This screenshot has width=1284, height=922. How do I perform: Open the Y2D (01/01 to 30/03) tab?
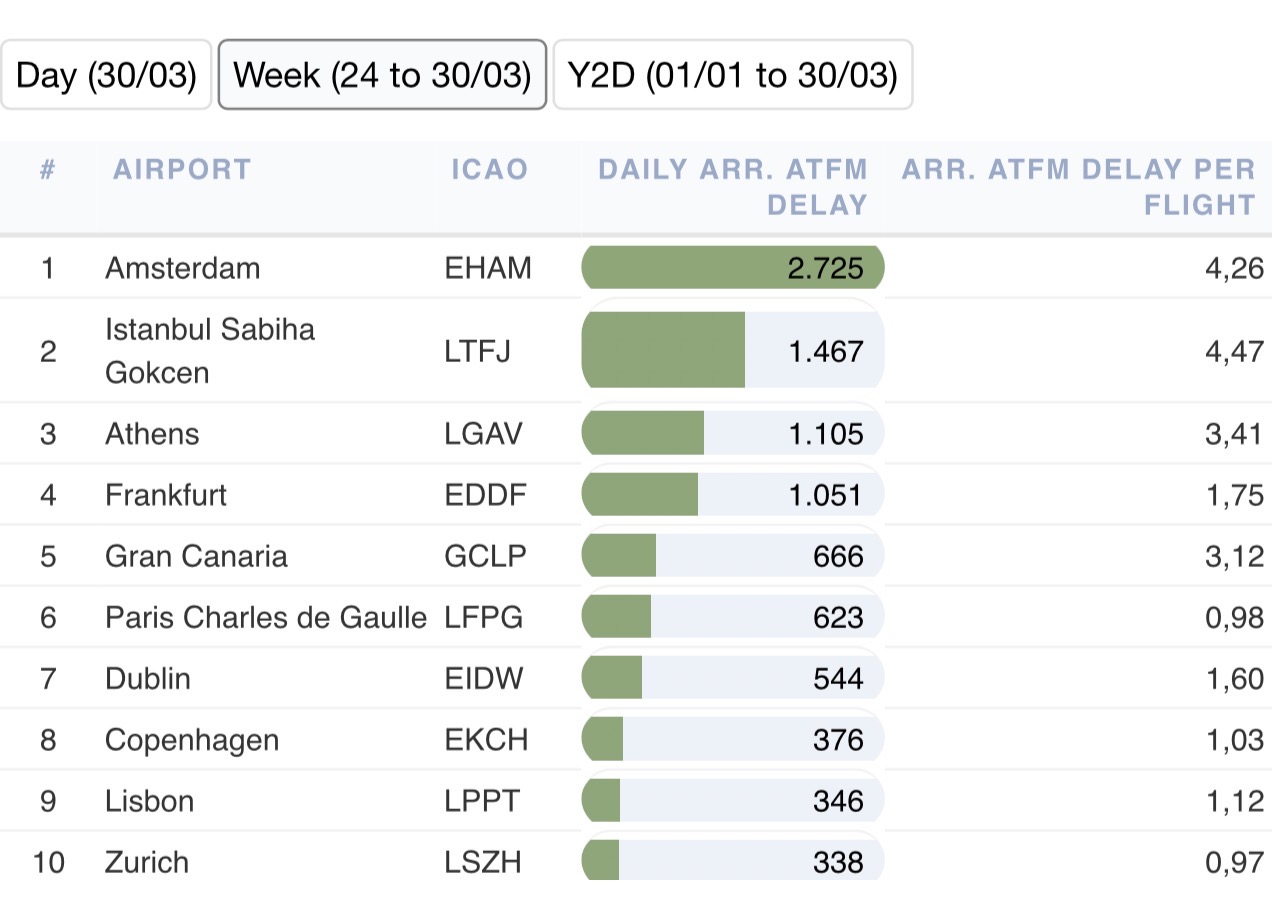[x=732, y=75]
